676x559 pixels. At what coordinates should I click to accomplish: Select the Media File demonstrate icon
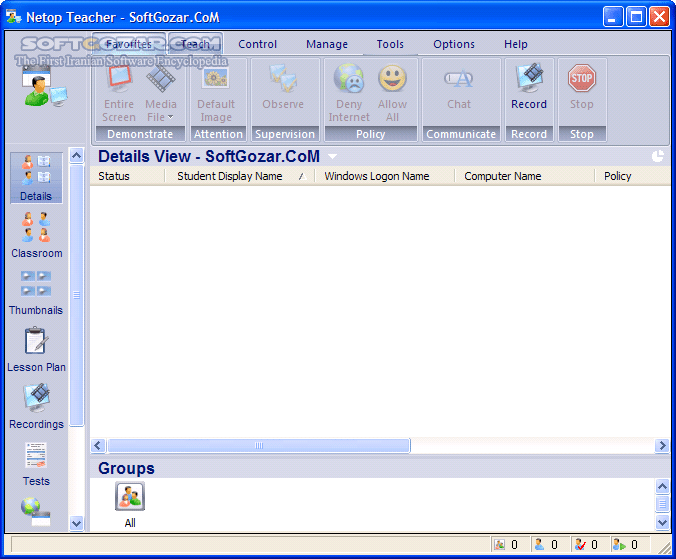click(x=160, y=79)
